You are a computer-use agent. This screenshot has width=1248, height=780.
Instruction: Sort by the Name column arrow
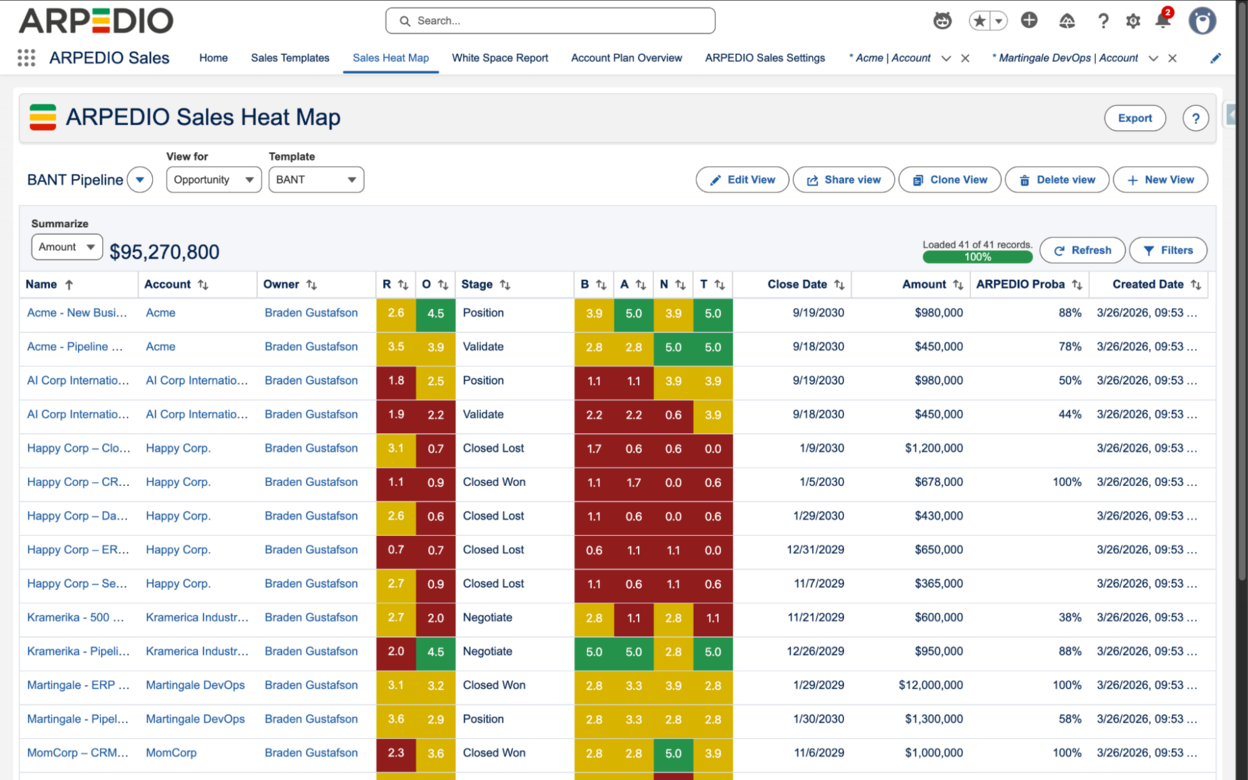tap(69, 285)
